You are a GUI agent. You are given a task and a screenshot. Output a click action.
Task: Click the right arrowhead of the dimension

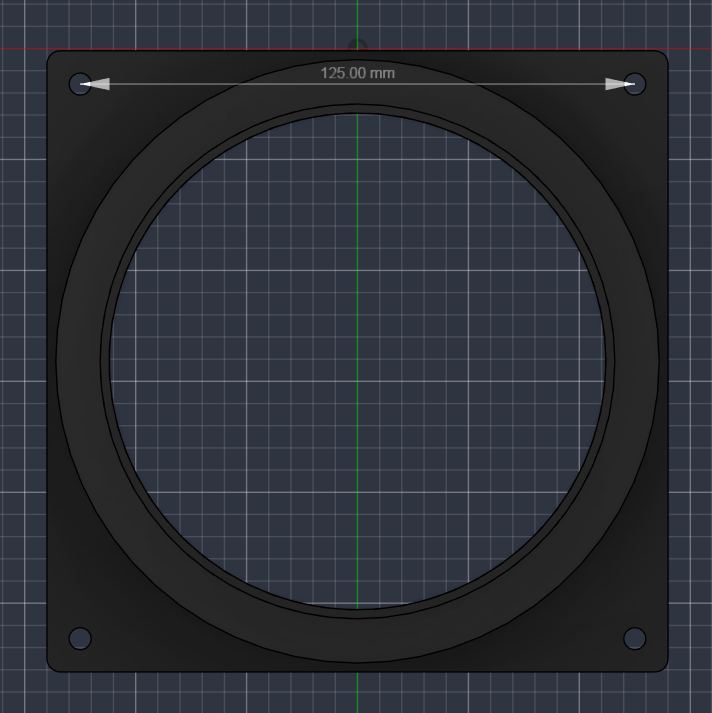pos(620,84)
